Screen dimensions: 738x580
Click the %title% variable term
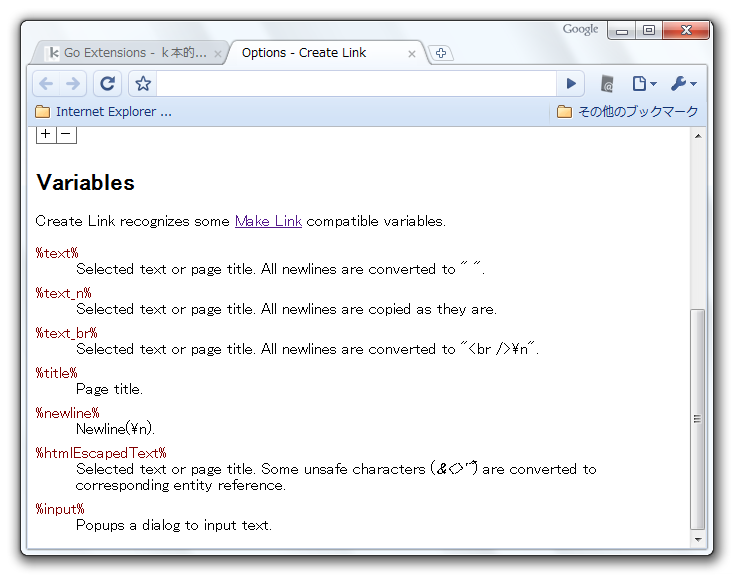[x=56, y=373]
